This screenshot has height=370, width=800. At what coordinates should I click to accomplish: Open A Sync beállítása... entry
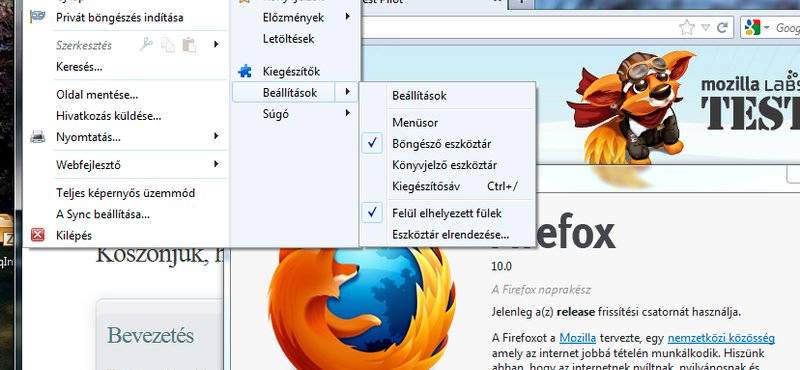(103, 214)
